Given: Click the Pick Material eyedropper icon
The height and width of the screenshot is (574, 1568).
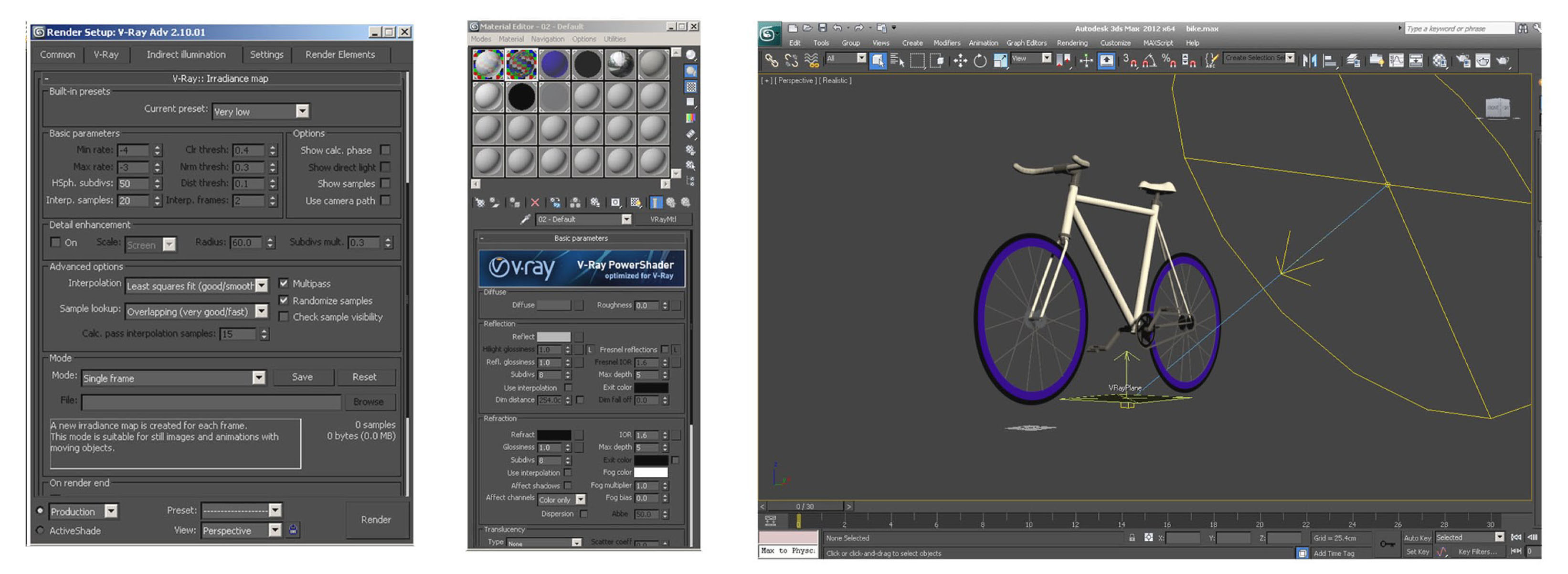Looking at the screenshot, I should [x=525, y=220].
